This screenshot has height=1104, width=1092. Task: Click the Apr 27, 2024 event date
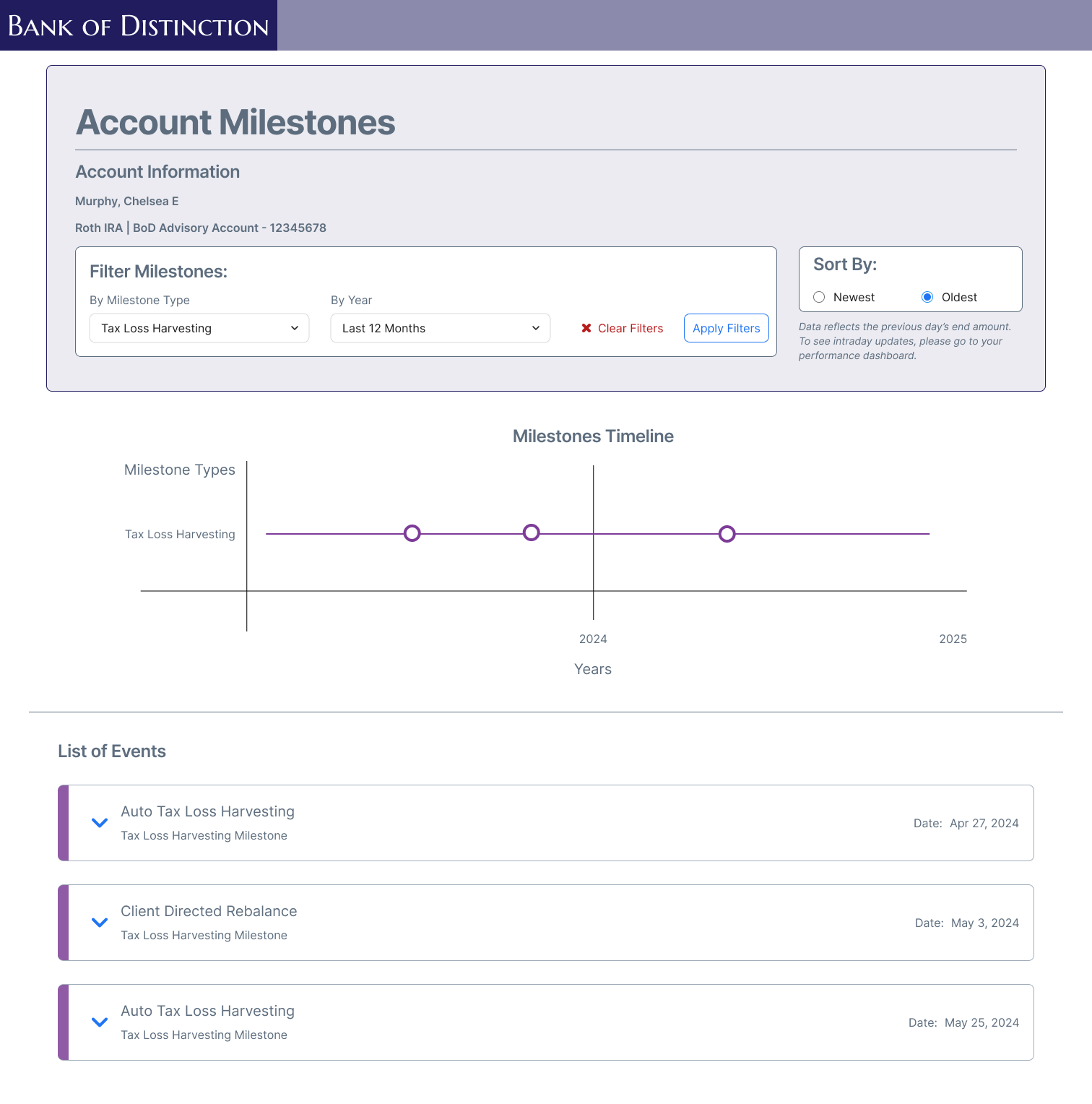click(x=984, y=823)
